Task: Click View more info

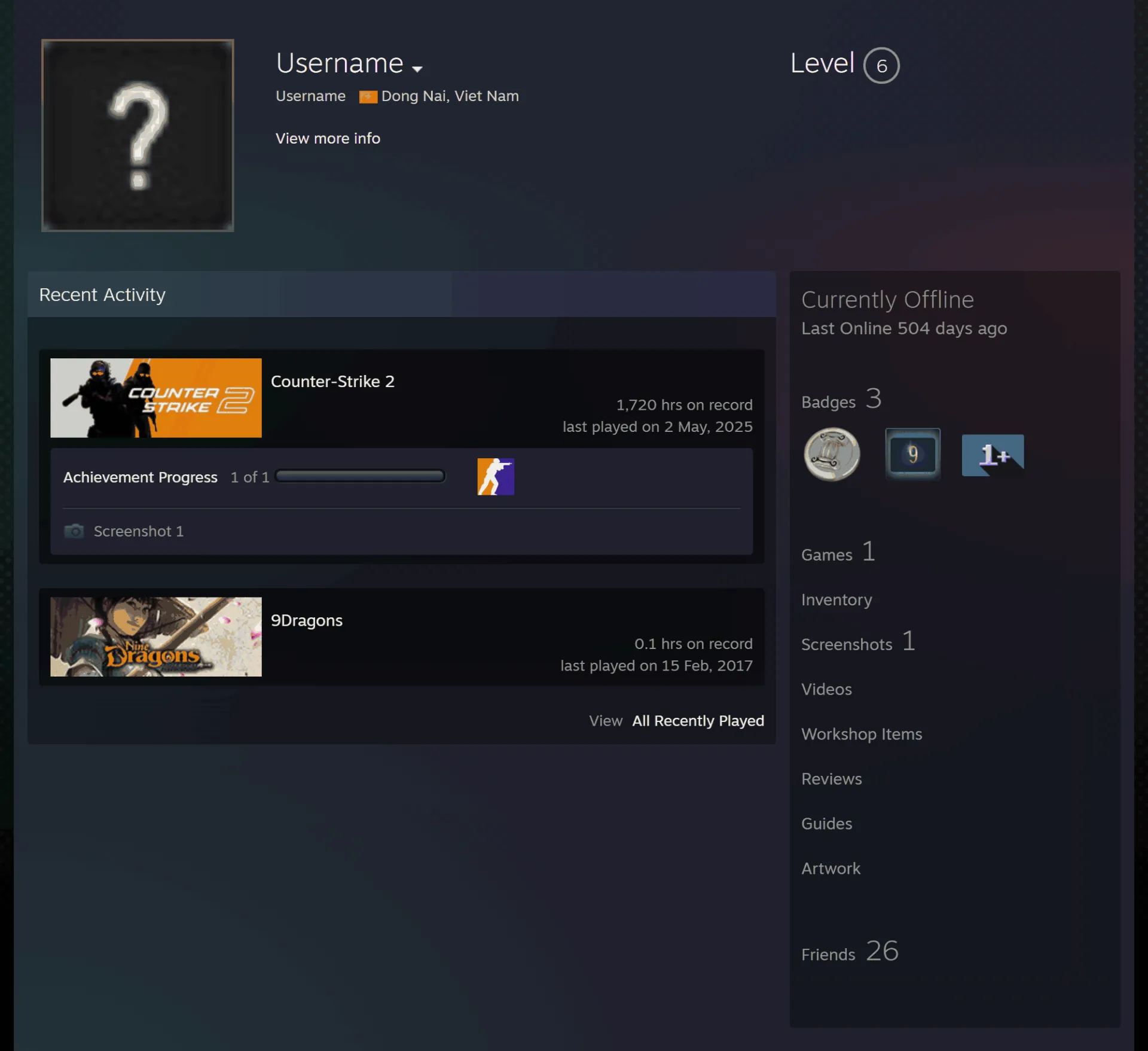Action: coord(328,138)
